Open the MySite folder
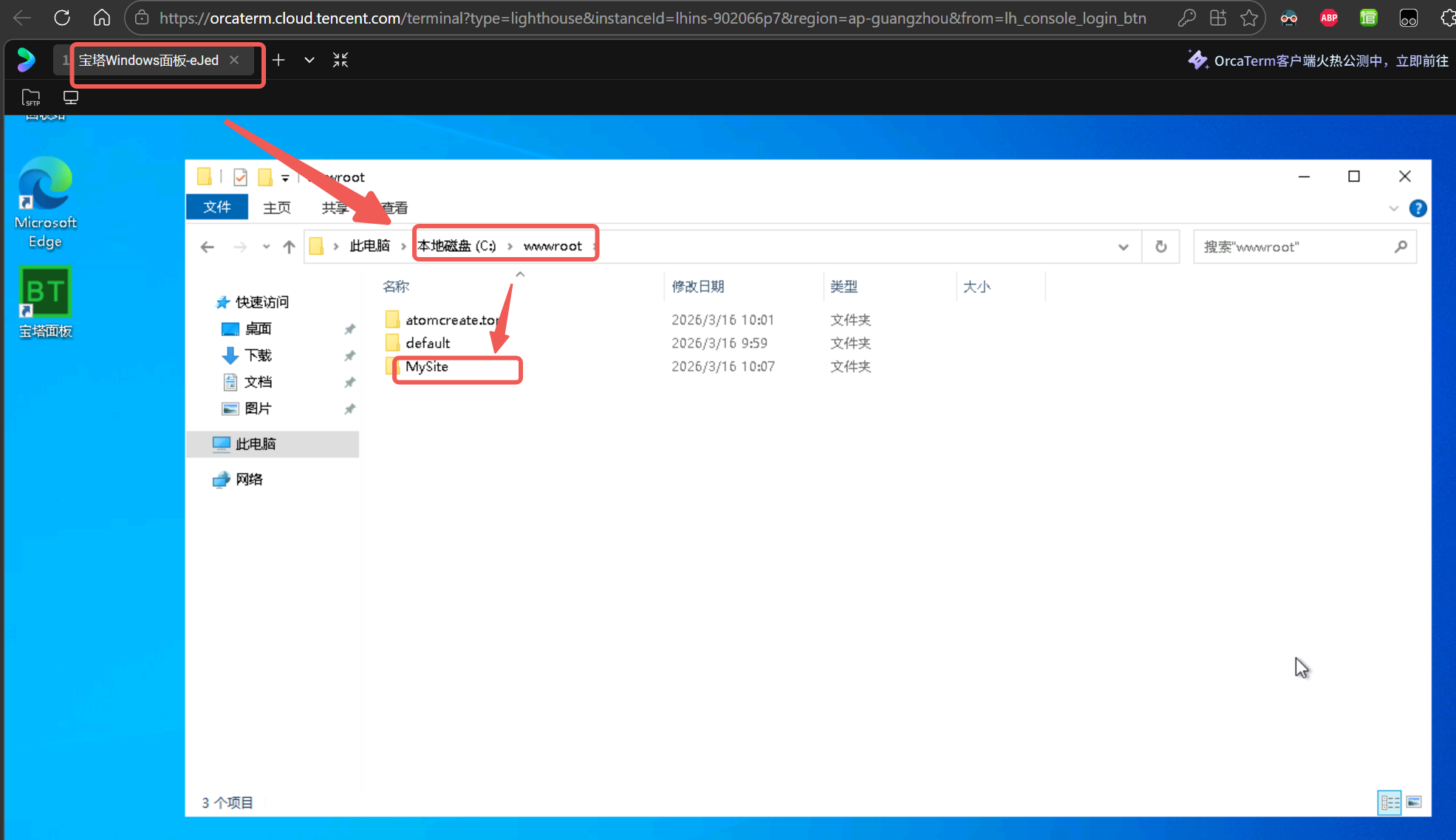The width and height of the screenshot is (1456, 840). click(x=426, y=366)
